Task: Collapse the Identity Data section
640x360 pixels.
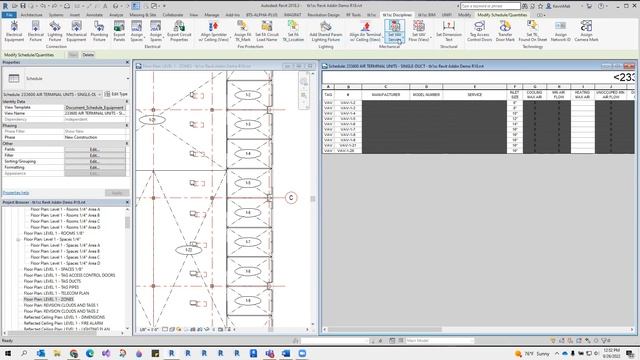Action: click(x=127, y=101)
